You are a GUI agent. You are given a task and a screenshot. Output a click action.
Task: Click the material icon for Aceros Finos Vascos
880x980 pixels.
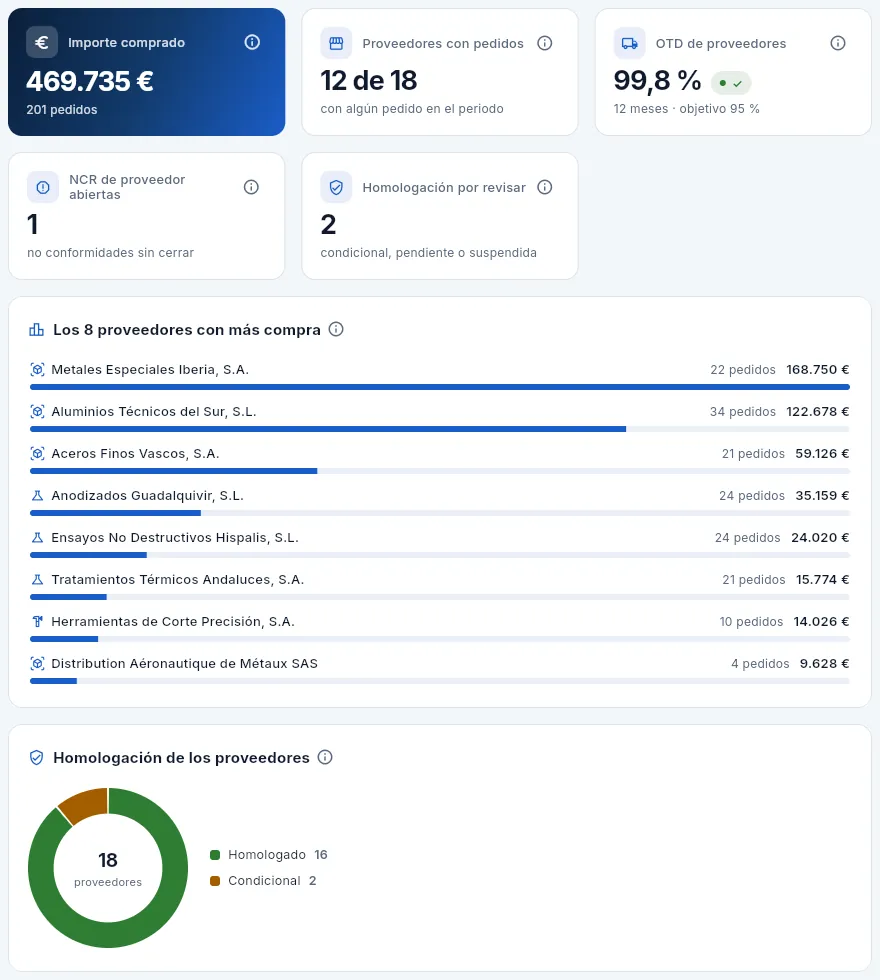point(38,453)
